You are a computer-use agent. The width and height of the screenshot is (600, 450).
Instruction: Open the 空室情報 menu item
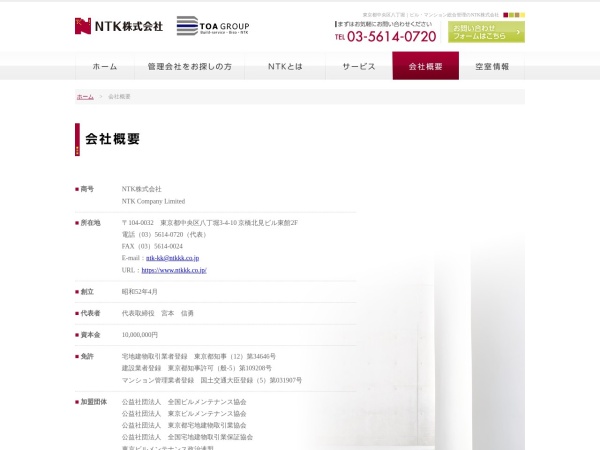coord(492,66)
